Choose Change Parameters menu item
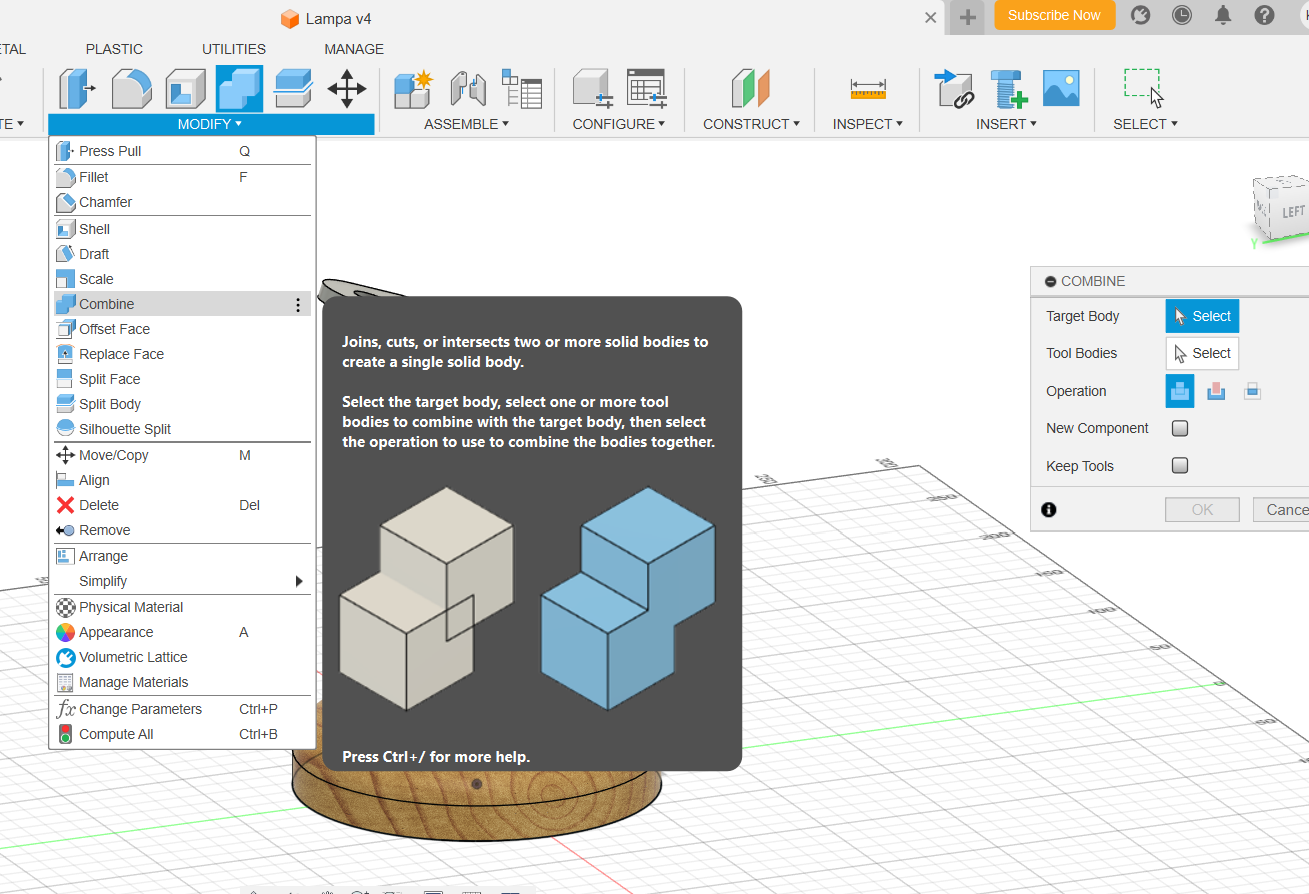The height and width of the screenshot is (894, 1309). [x=181, y=709]
